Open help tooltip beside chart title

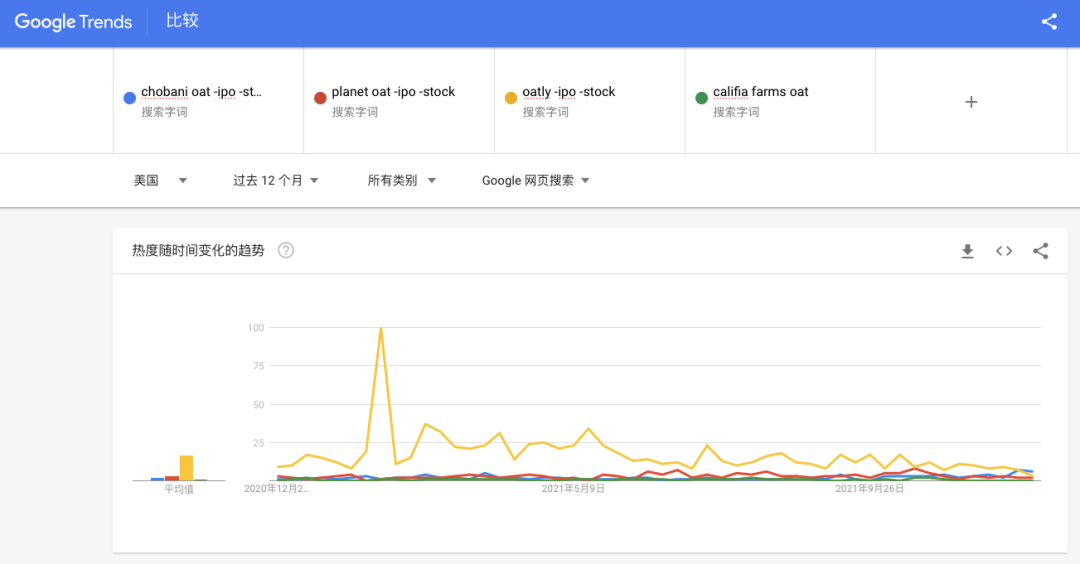[286, 250]
